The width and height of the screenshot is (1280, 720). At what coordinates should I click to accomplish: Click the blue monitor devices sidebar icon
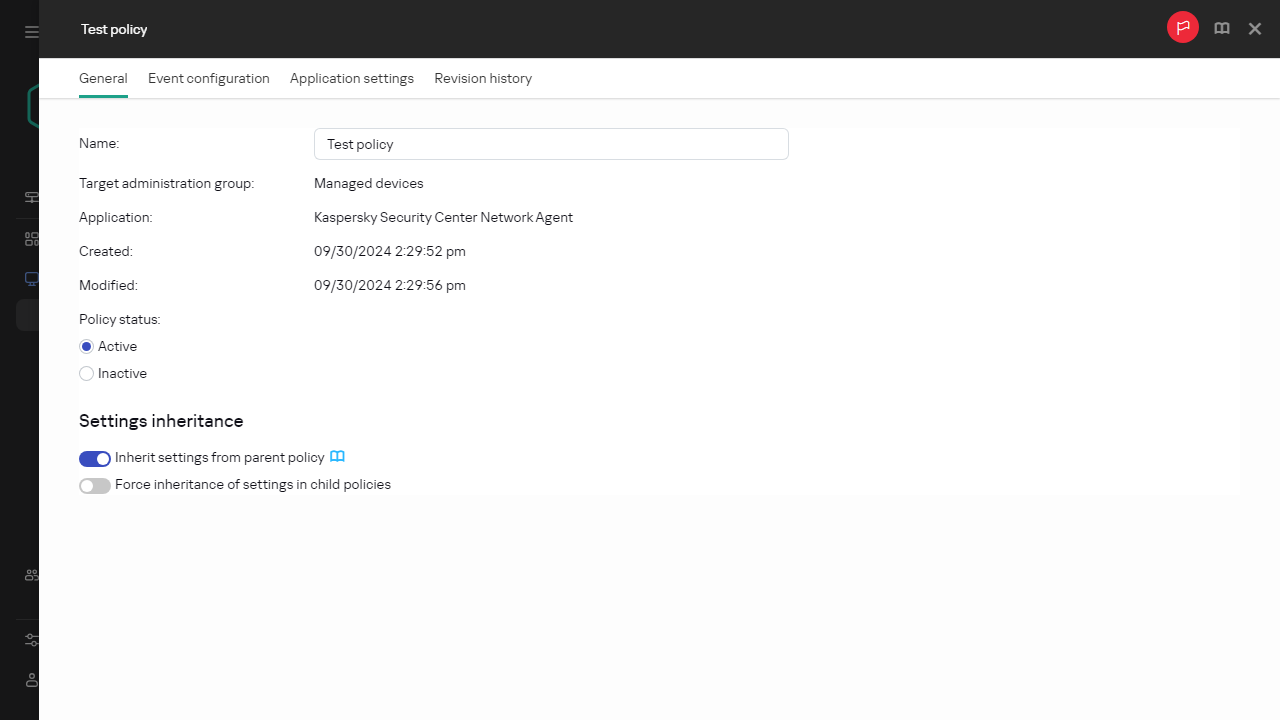pyautogui.click(x=31, y=279)
